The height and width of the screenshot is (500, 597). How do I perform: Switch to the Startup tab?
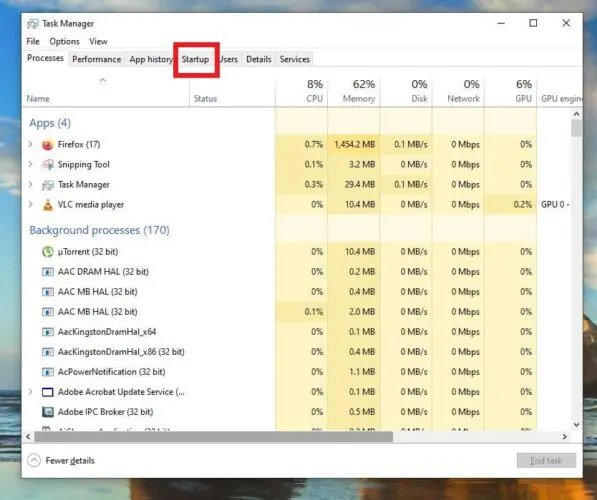point(195,59)
